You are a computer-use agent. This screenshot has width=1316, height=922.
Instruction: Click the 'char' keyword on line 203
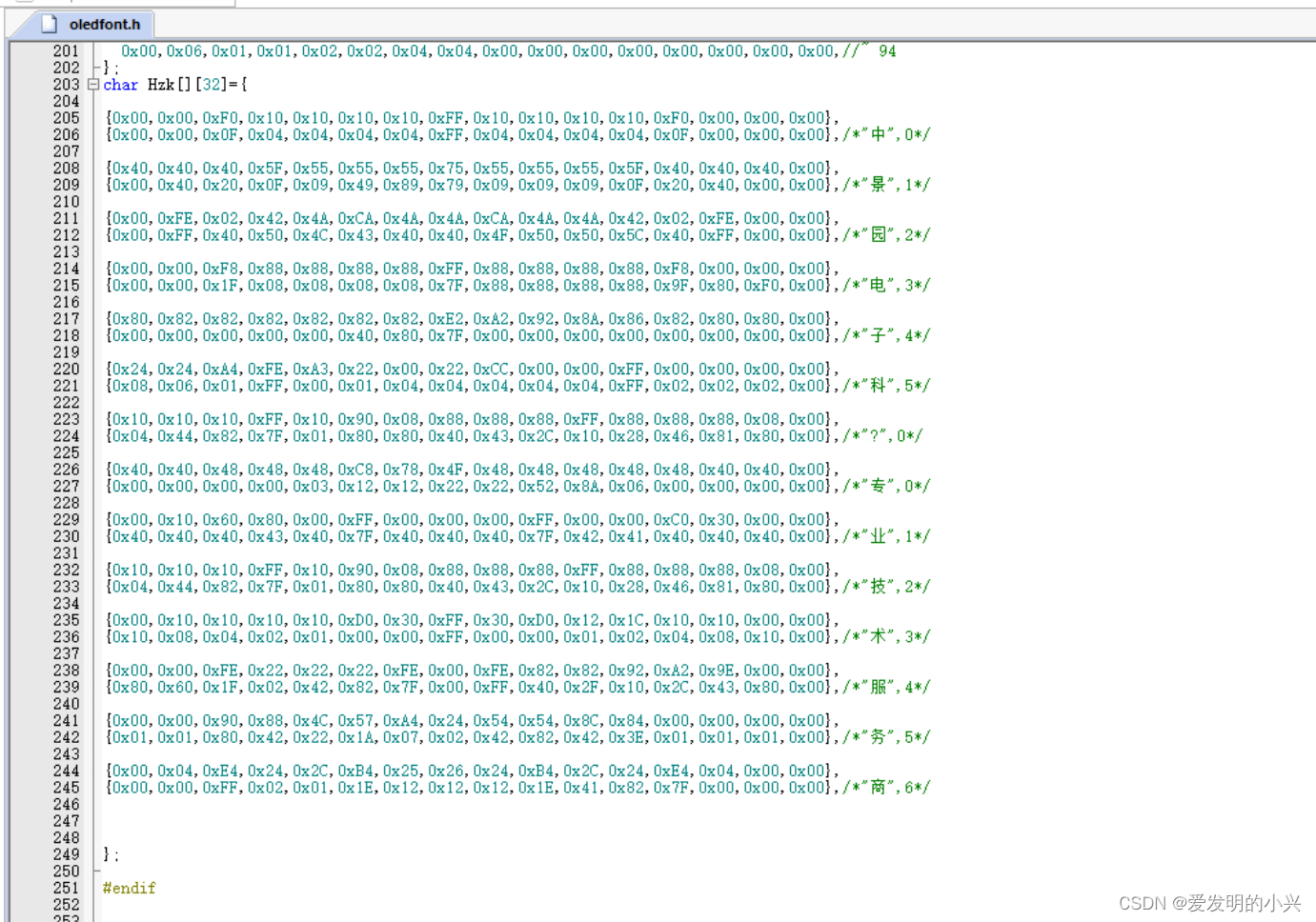(x=121, y=85)
